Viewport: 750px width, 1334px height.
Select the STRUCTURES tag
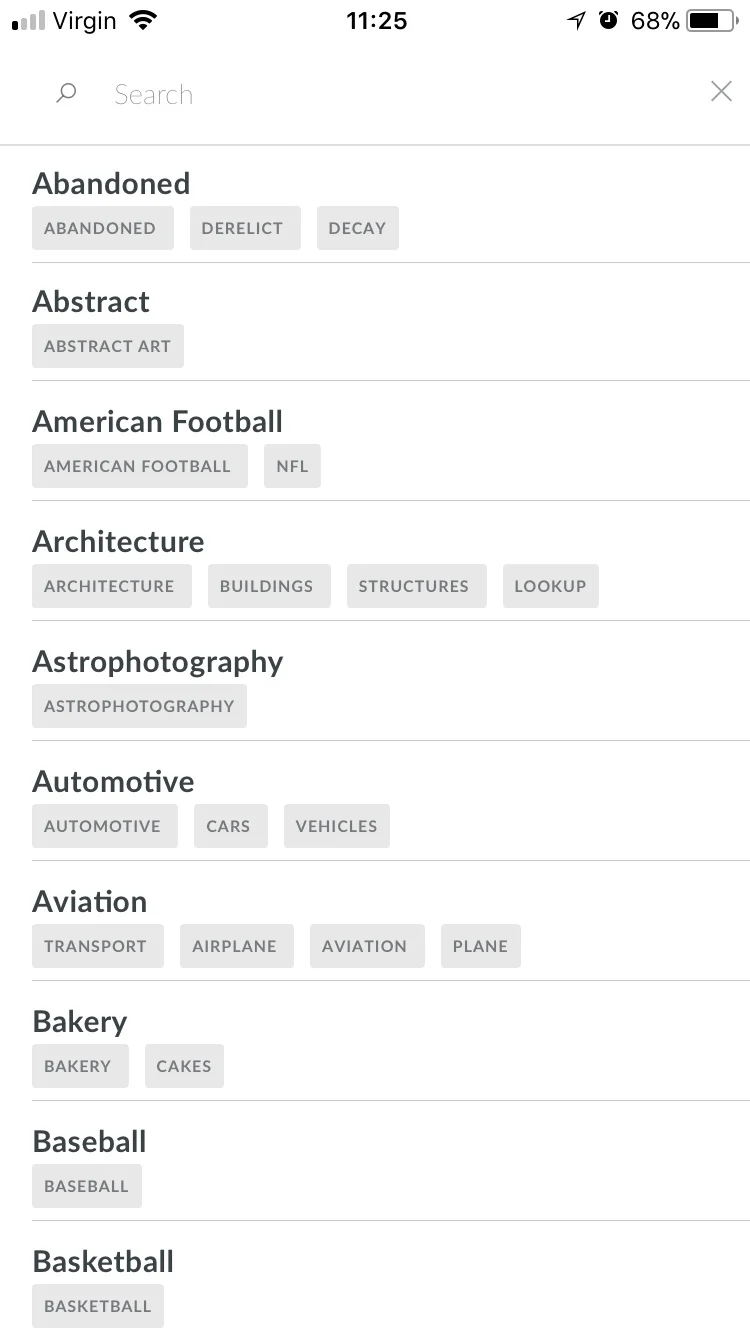(x=414, y=586)
